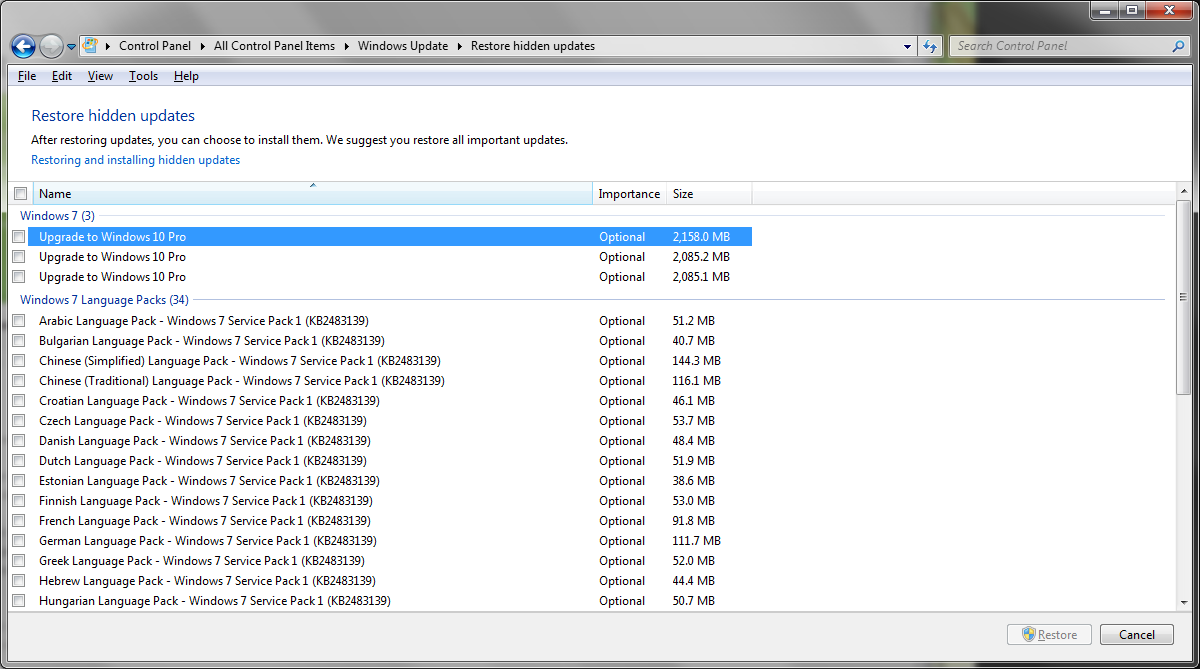Check the Hebrew Language Pack box
Viewport: 1200px width, 669px height.
(x=19, y=581)
